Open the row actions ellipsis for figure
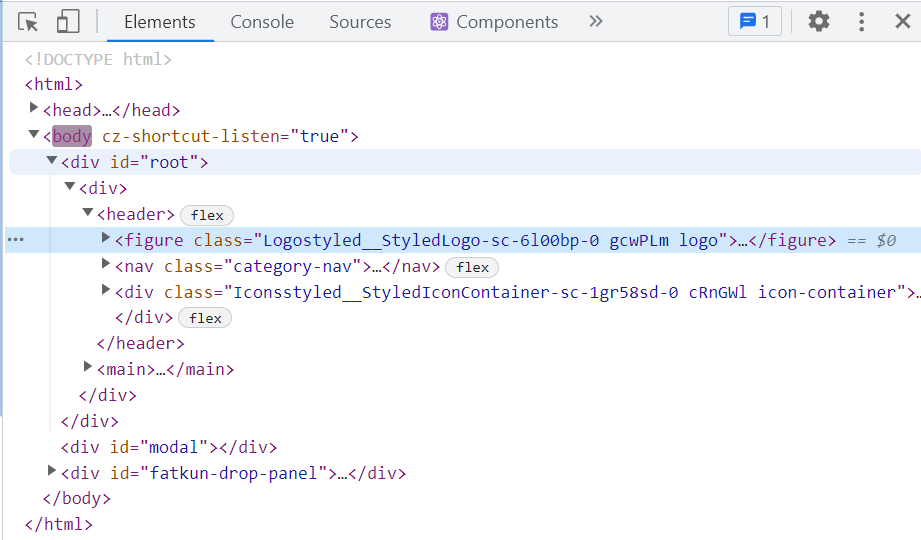This screenshot has height=540, width=921. coord(15,240)
